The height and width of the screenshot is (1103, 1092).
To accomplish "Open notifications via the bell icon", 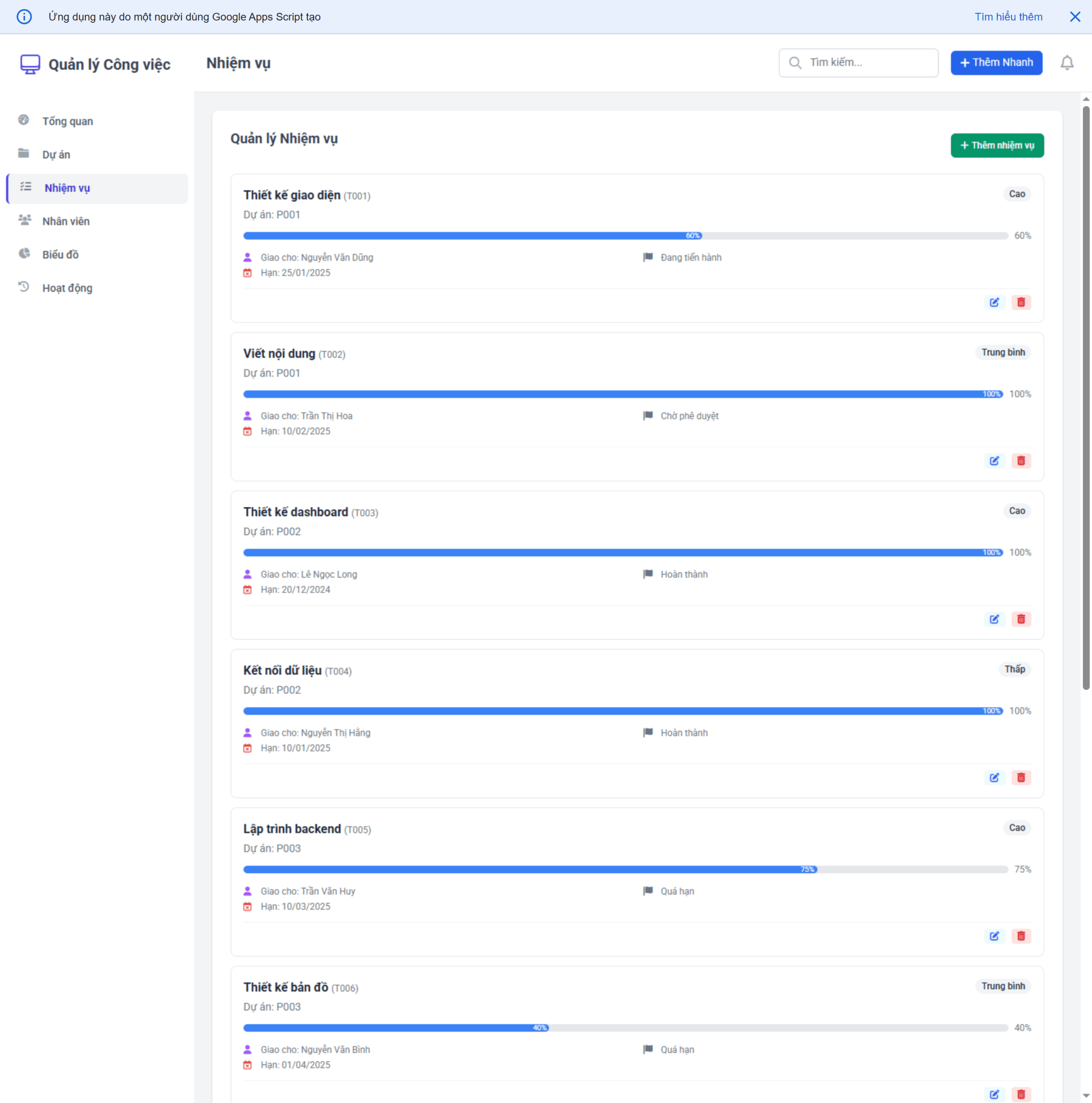I will click(1067, 63).
